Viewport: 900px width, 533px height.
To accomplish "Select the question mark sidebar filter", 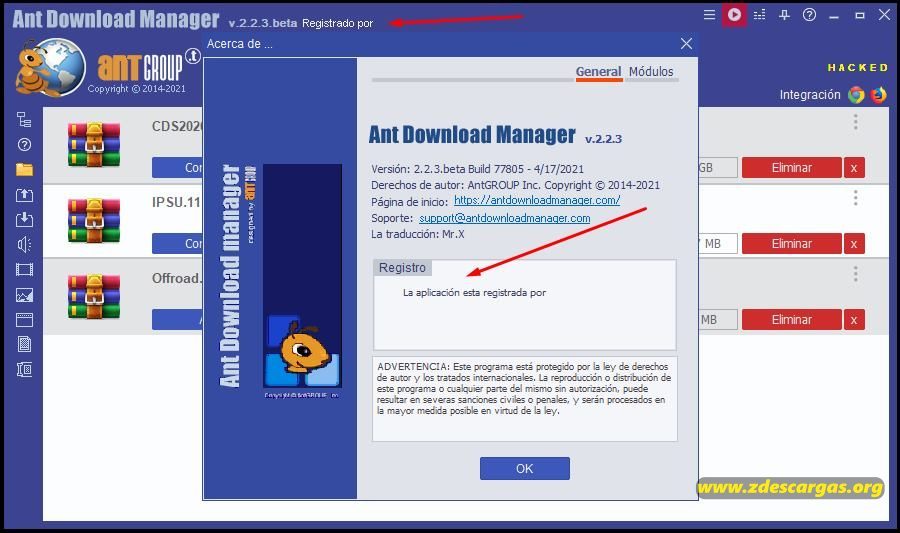I will 24,145.
